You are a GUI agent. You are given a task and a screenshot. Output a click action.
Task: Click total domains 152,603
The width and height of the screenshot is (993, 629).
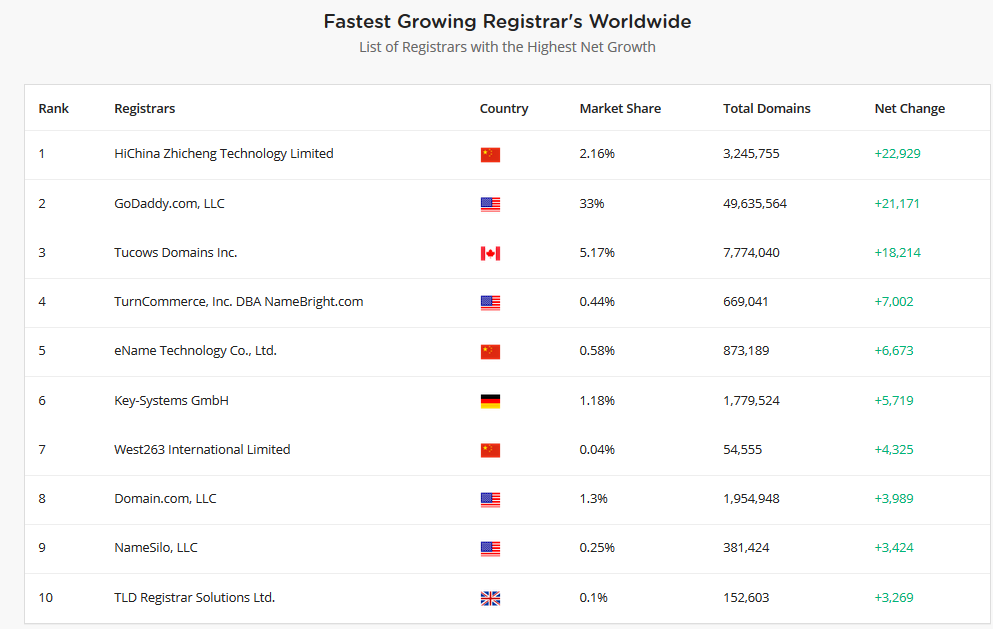[x=746, y=597]
